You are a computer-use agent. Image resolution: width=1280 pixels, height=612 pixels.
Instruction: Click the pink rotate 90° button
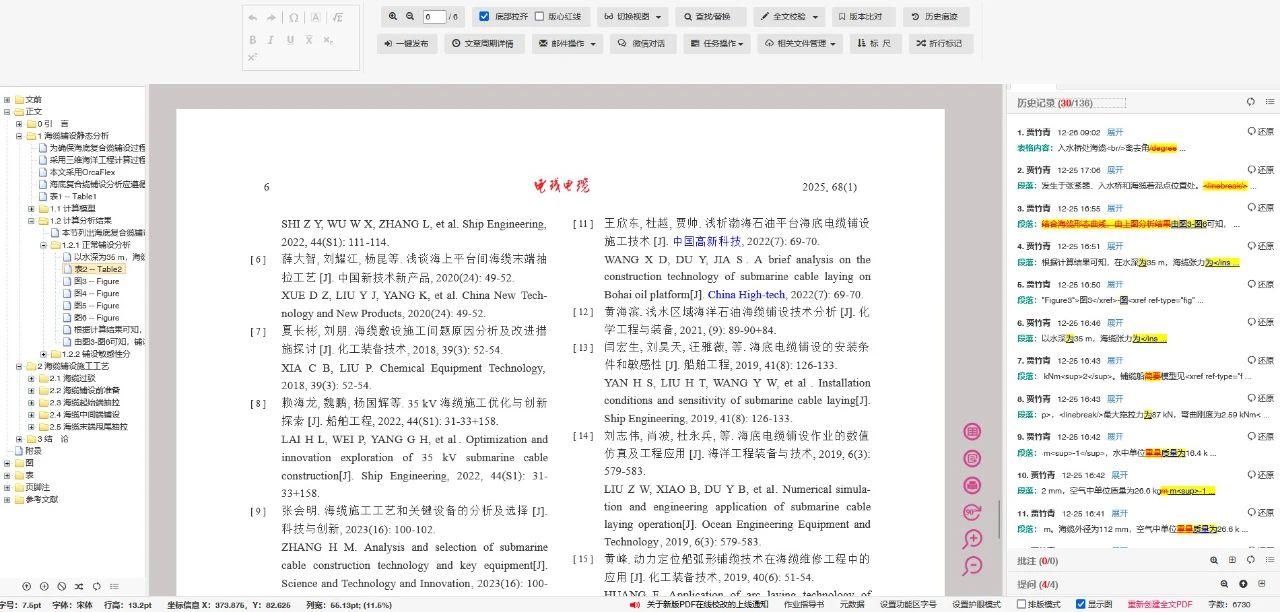point(971,512)
